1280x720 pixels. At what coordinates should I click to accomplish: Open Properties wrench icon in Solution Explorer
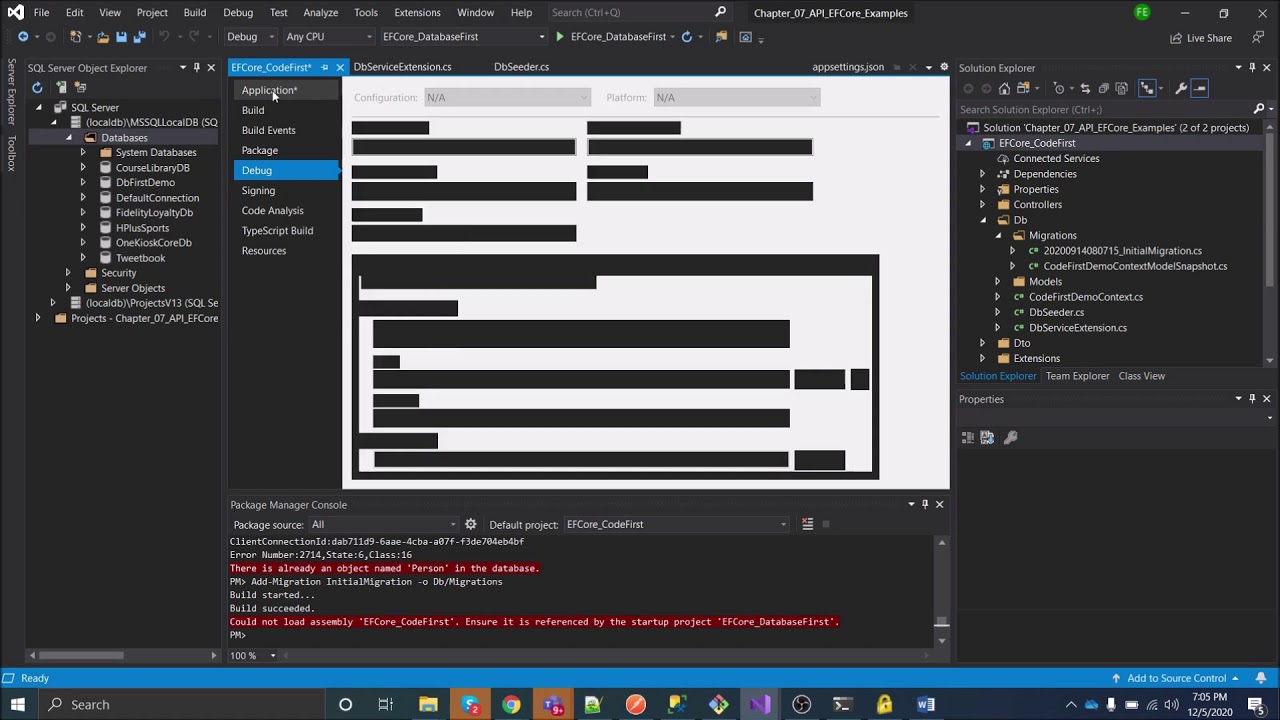(x=1181, y=88)
